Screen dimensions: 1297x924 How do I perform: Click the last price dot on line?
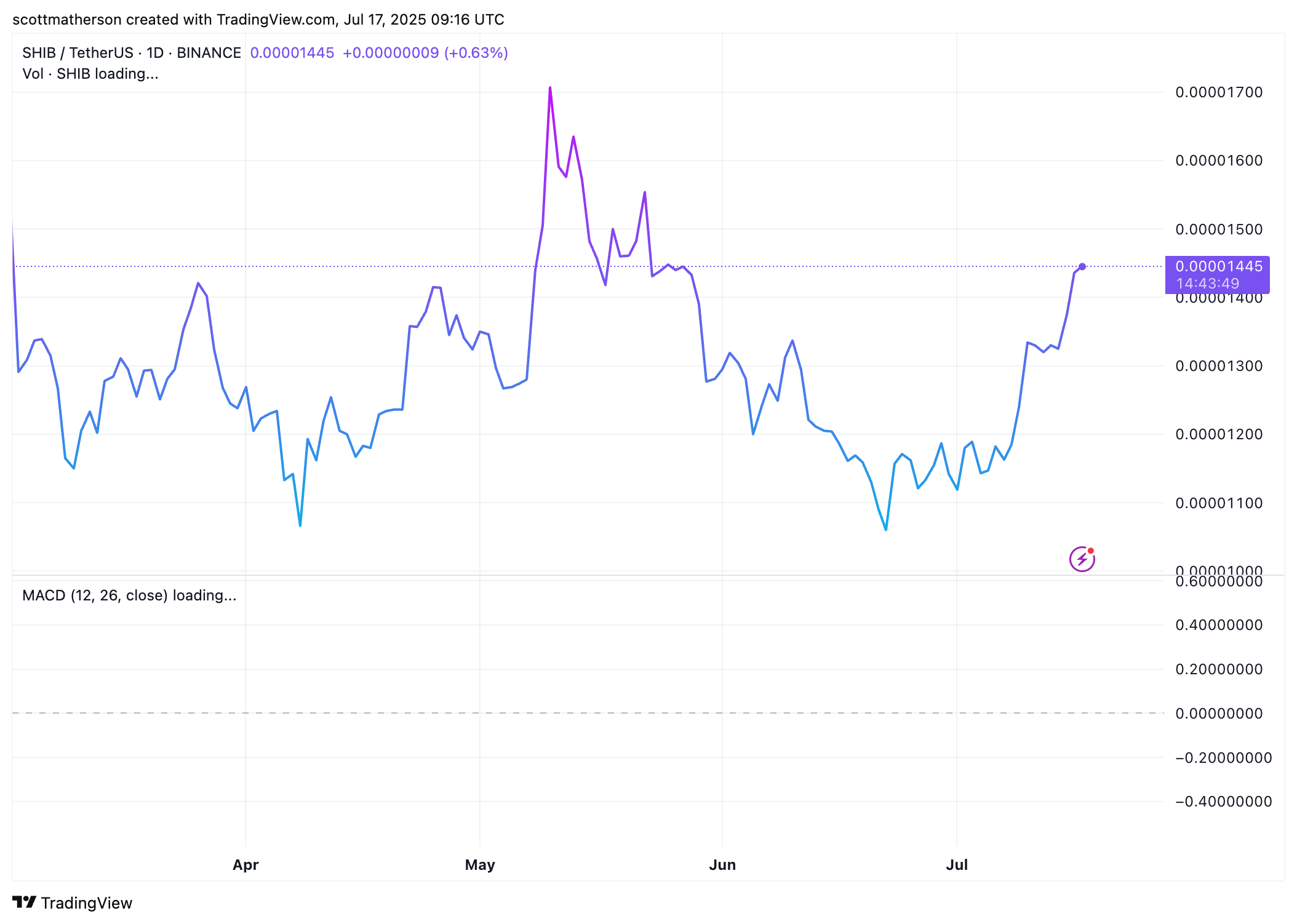[x=1082, y=266]
